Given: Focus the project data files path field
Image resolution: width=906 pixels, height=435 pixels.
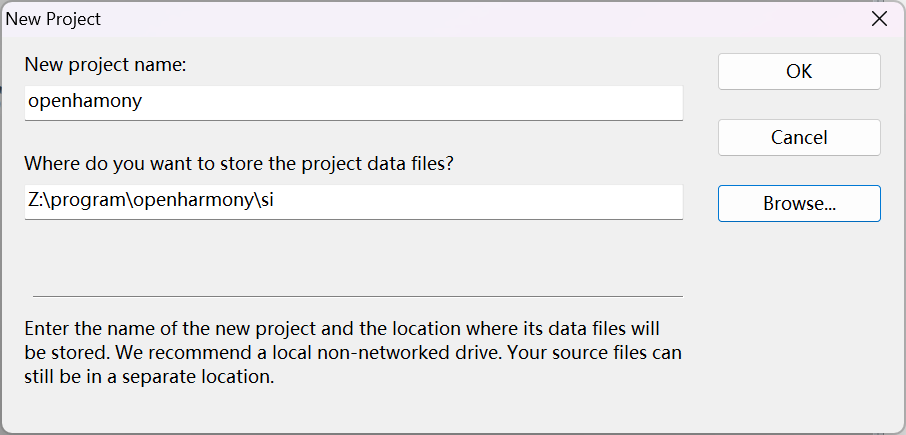Looking at the screenshot, I should pos(353,202).
